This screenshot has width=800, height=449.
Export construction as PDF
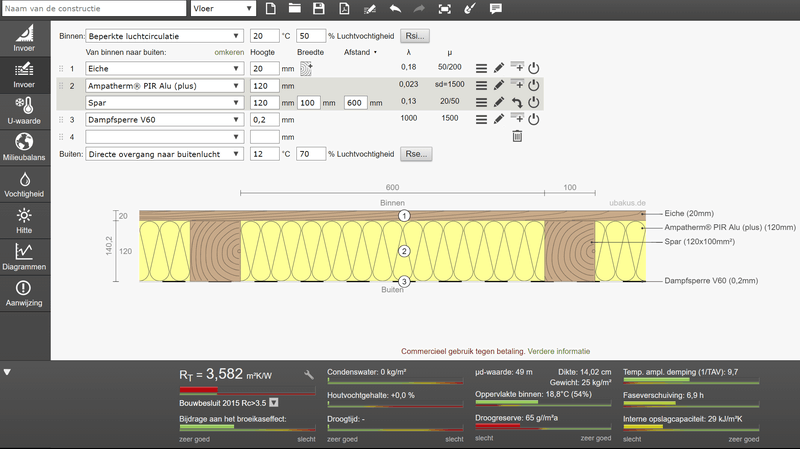[x=344, y=9]
